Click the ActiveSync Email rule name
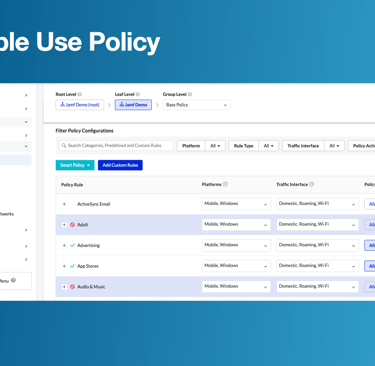 (x=94, y=204)
